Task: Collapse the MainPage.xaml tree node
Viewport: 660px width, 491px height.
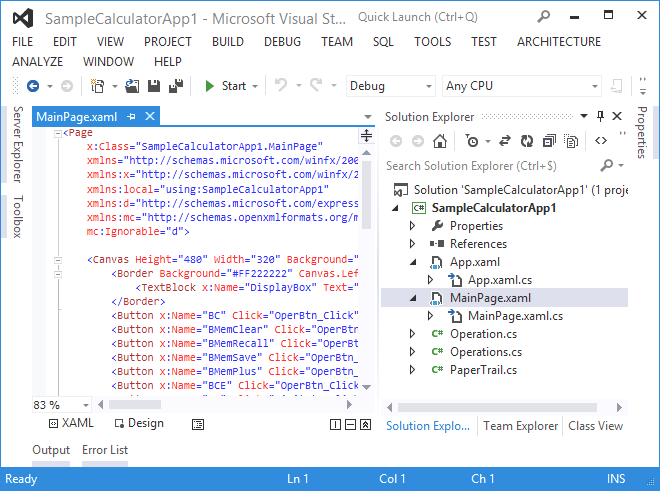Action: tap(413, 298)
